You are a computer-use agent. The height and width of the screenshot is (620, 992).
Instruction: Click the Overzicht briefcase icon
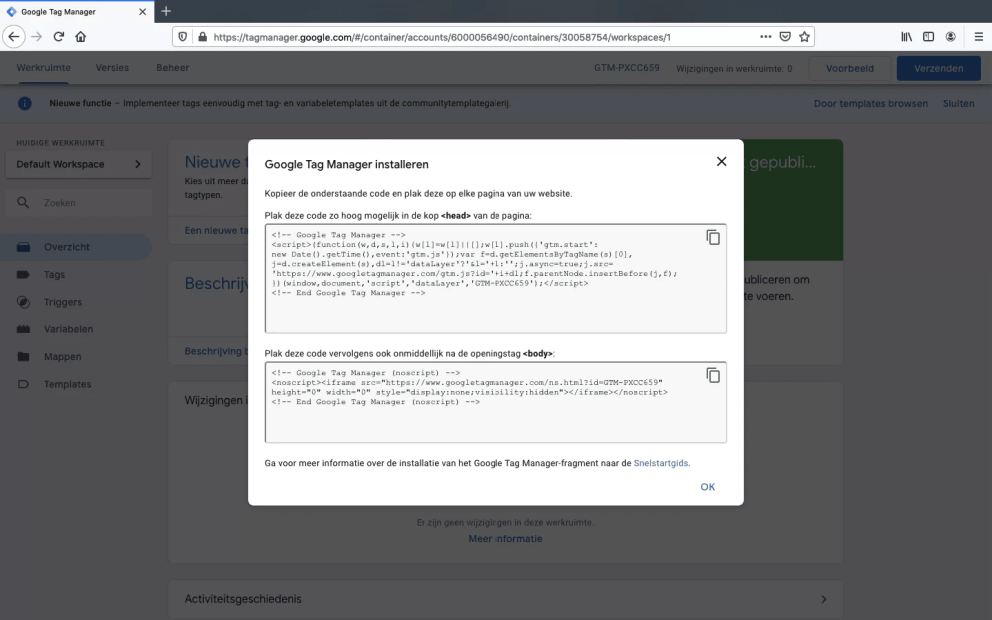[23, 247]
